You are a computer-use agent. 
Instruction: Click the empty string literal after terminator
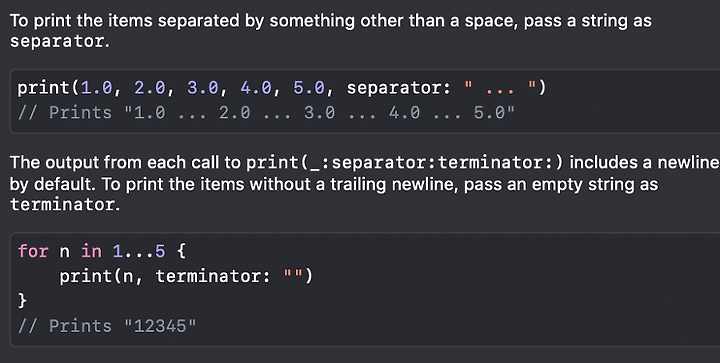point(293,276)
